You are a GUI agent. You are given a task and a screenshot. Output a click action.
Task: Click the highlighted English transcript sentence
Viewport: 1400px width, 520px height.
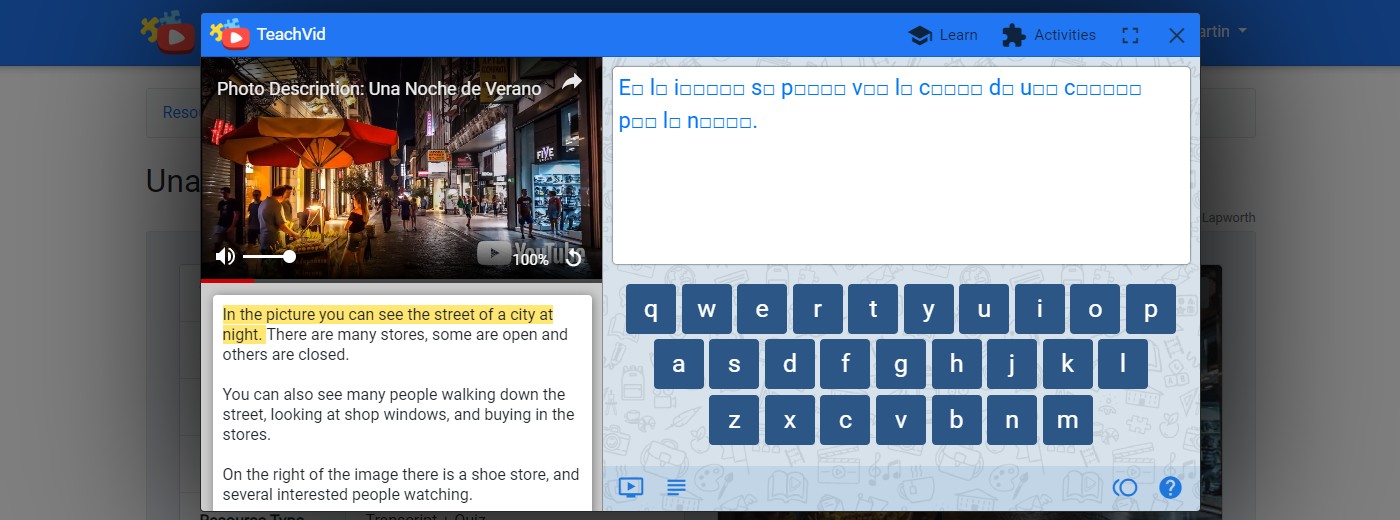pyautogui.click(x=387, y=324)
